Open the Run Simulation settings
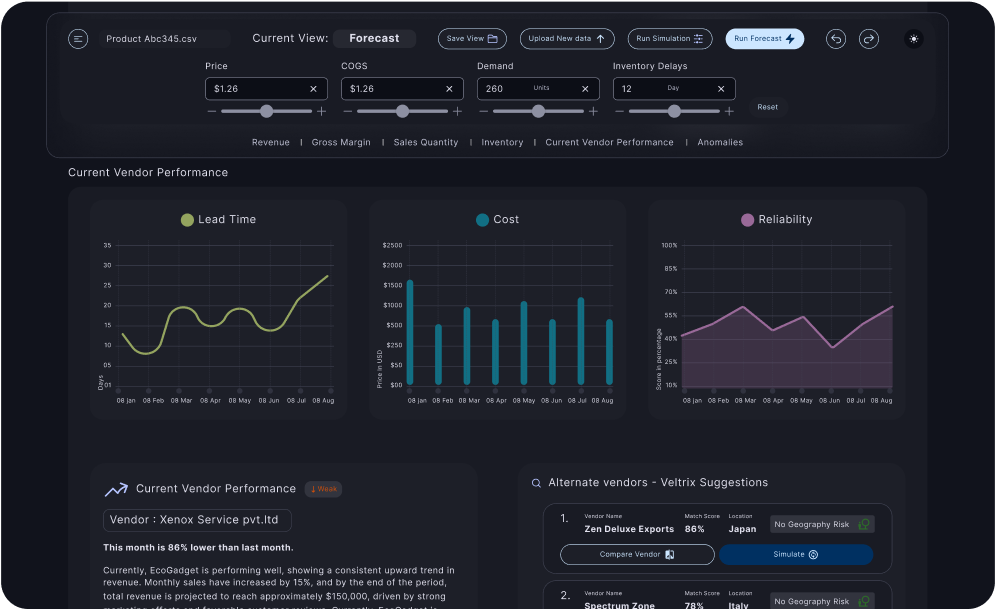Image resolution: width=995 pixels, height=609 pixels. click(670, 39)
